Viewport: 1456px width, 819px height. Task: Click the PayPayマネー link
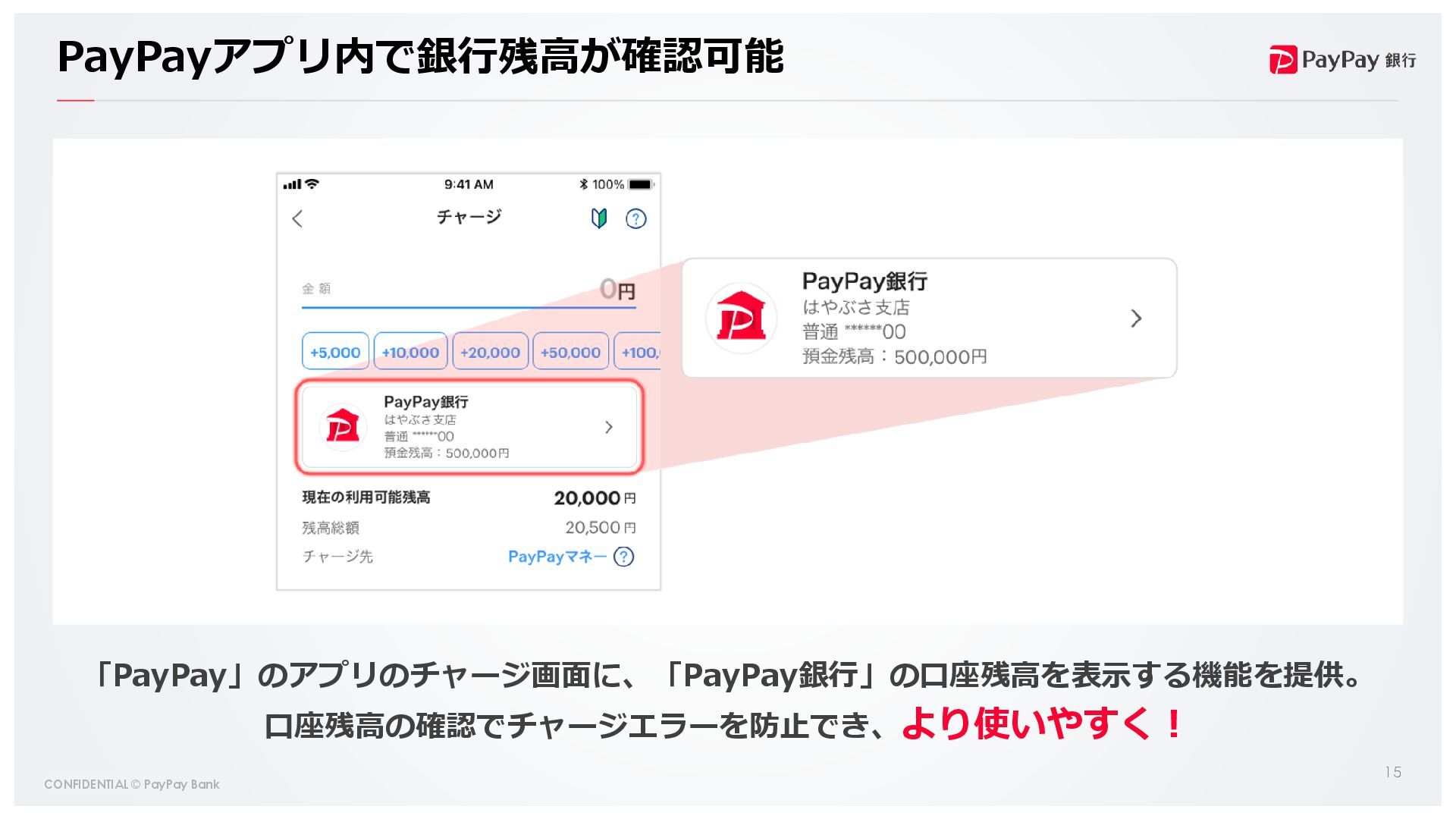pyautogui.click(x=557, y=557)
